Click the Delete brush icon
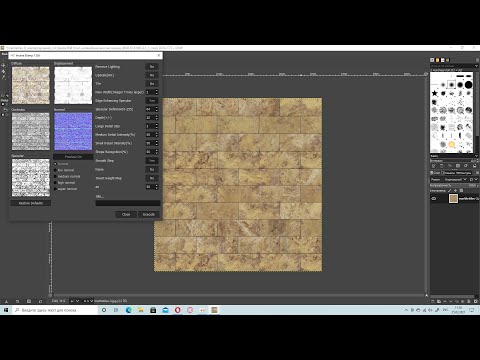 click(458, 166)
